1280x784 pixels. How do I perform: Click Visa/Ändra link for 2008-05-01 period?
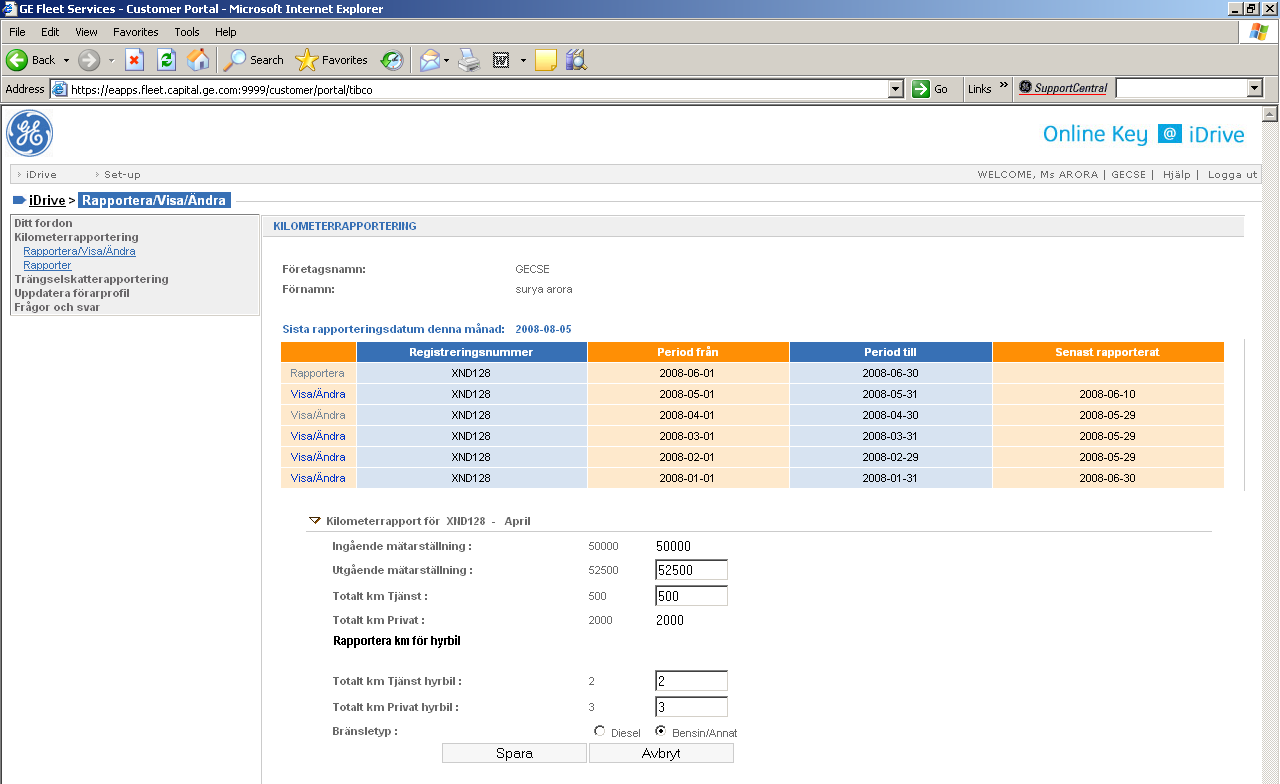click(x=318, y=394)
